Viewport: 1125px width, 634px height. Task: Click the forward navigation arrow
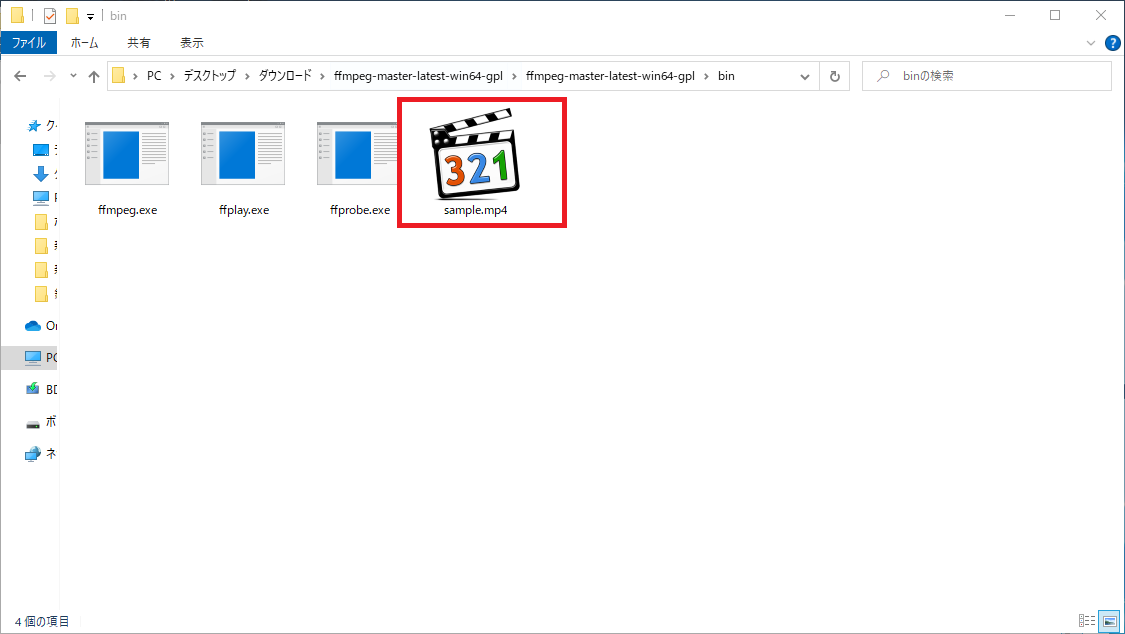coord(50,76)
